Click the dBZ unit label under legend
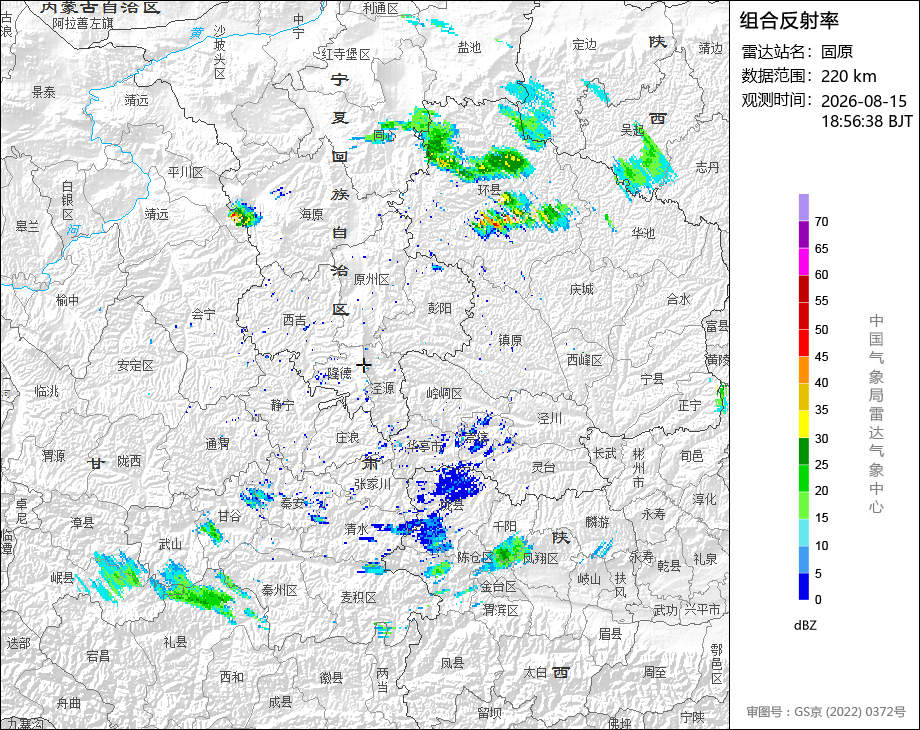The height and width of the screenshot is (730, 920). click(804, 626)
